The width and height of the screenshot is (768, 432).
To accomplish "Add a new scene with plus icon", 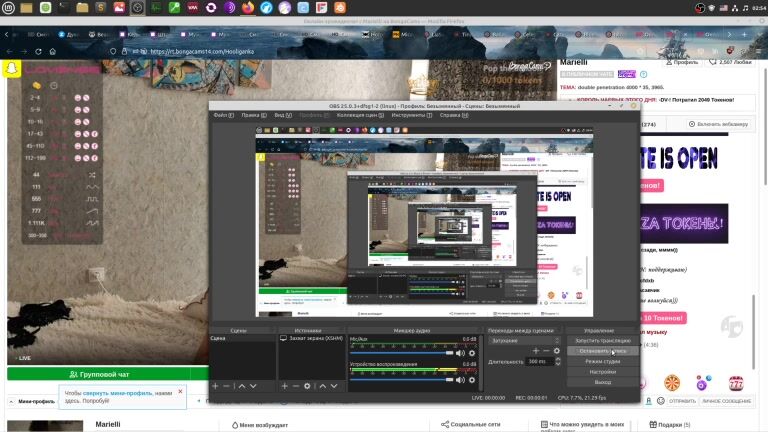I will (x=215, y=385).
